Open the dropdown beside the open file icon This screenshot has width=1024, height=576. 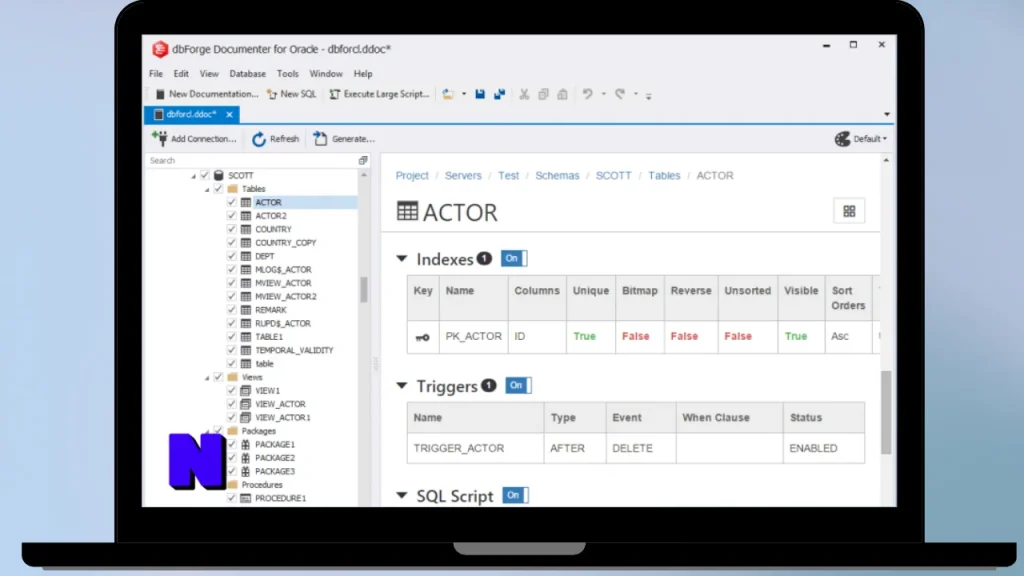464,95
